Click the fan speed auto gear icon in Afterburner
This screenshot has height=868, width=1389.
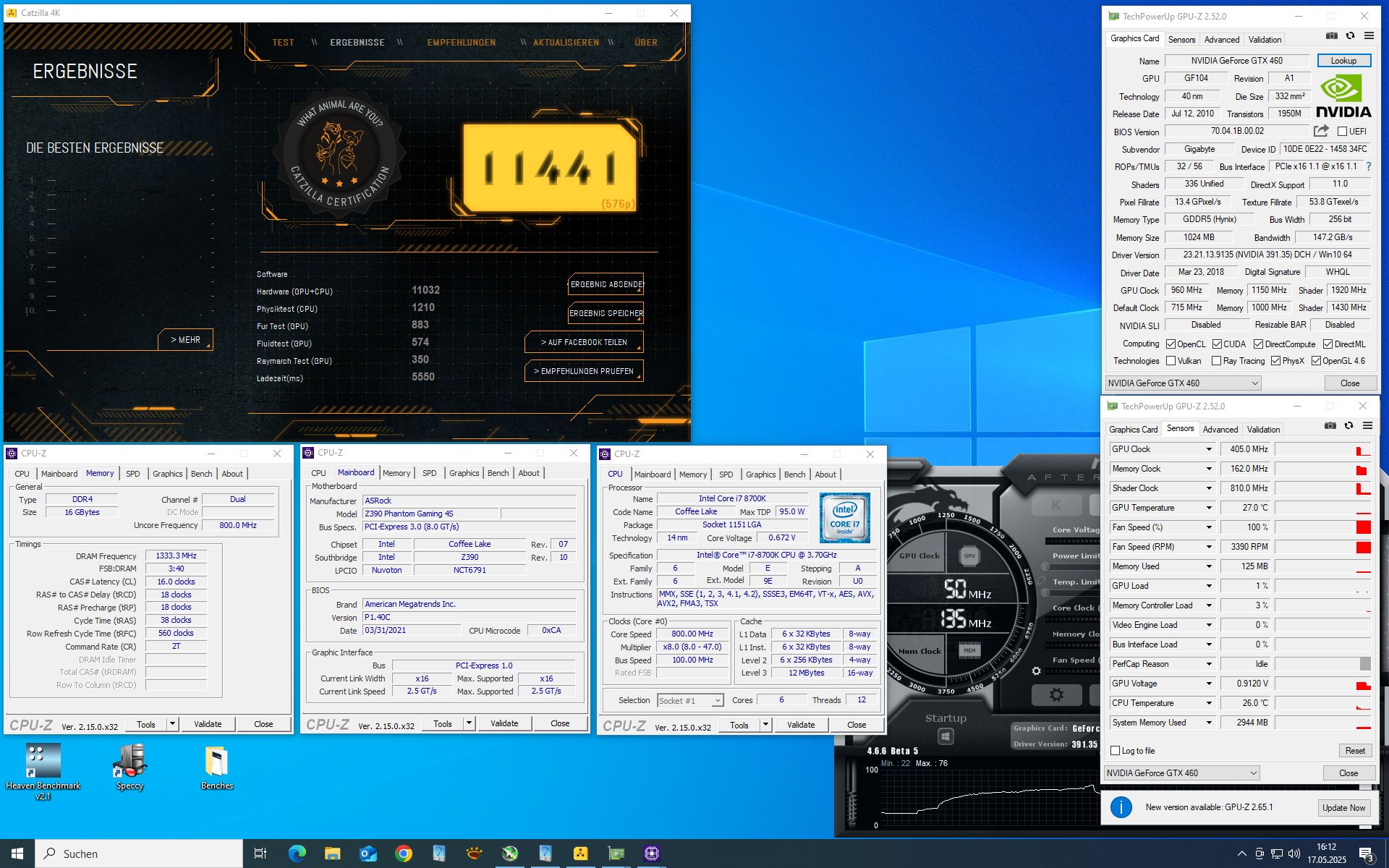click(1036, 671)
